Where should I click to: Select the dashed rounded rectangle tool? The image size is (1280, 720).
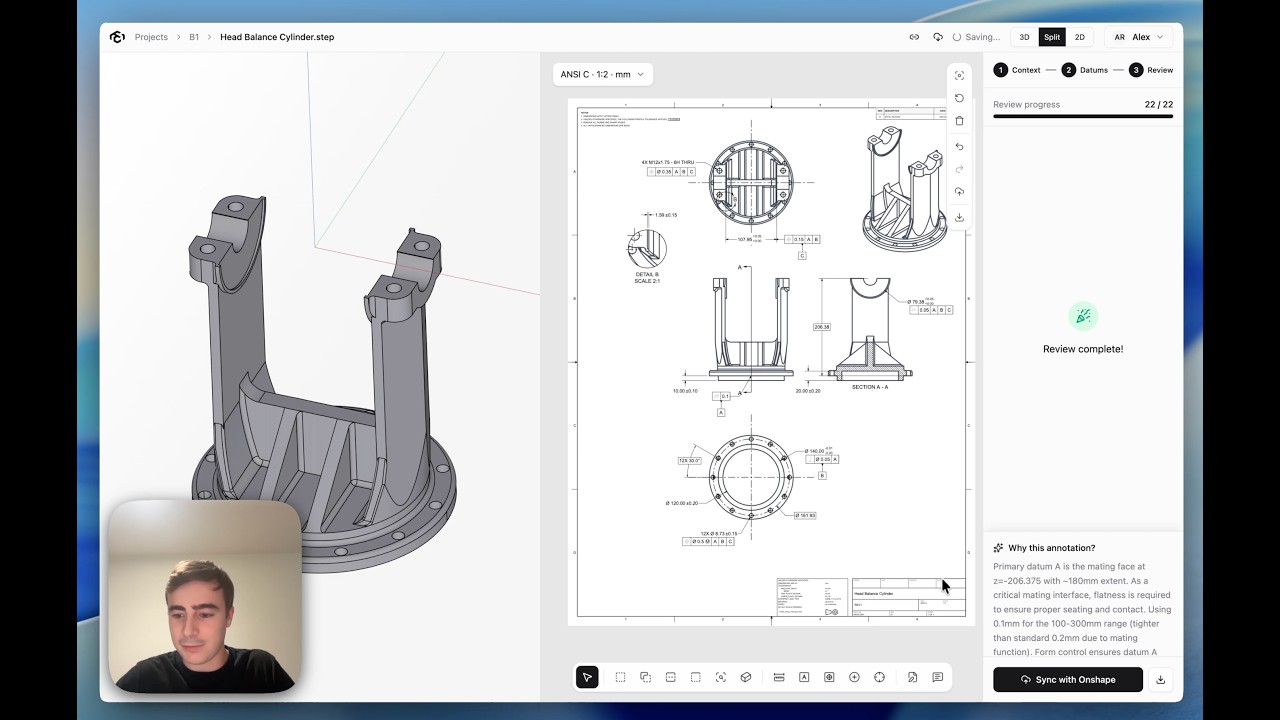pos(695,677)
